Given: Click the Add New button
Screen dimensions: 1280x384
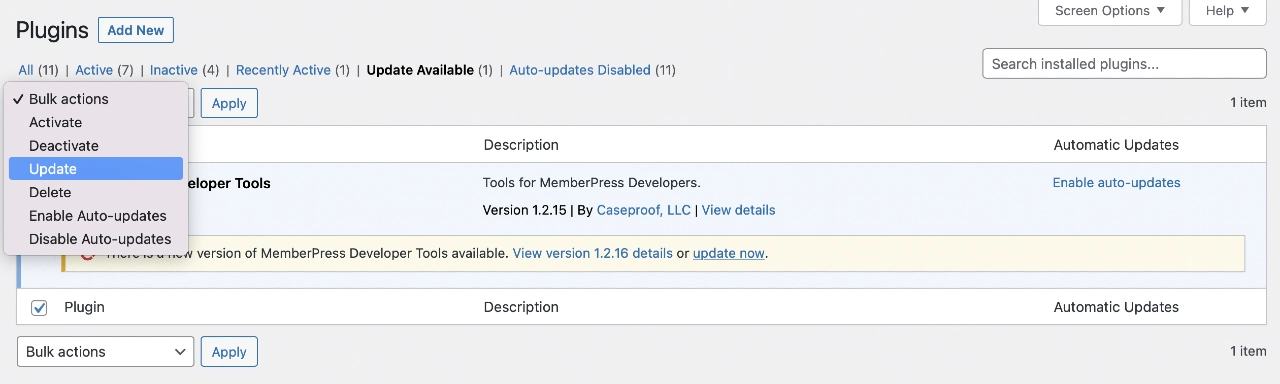Looking at the screenshot, I should pyautogui.click(x=136, y=30).
